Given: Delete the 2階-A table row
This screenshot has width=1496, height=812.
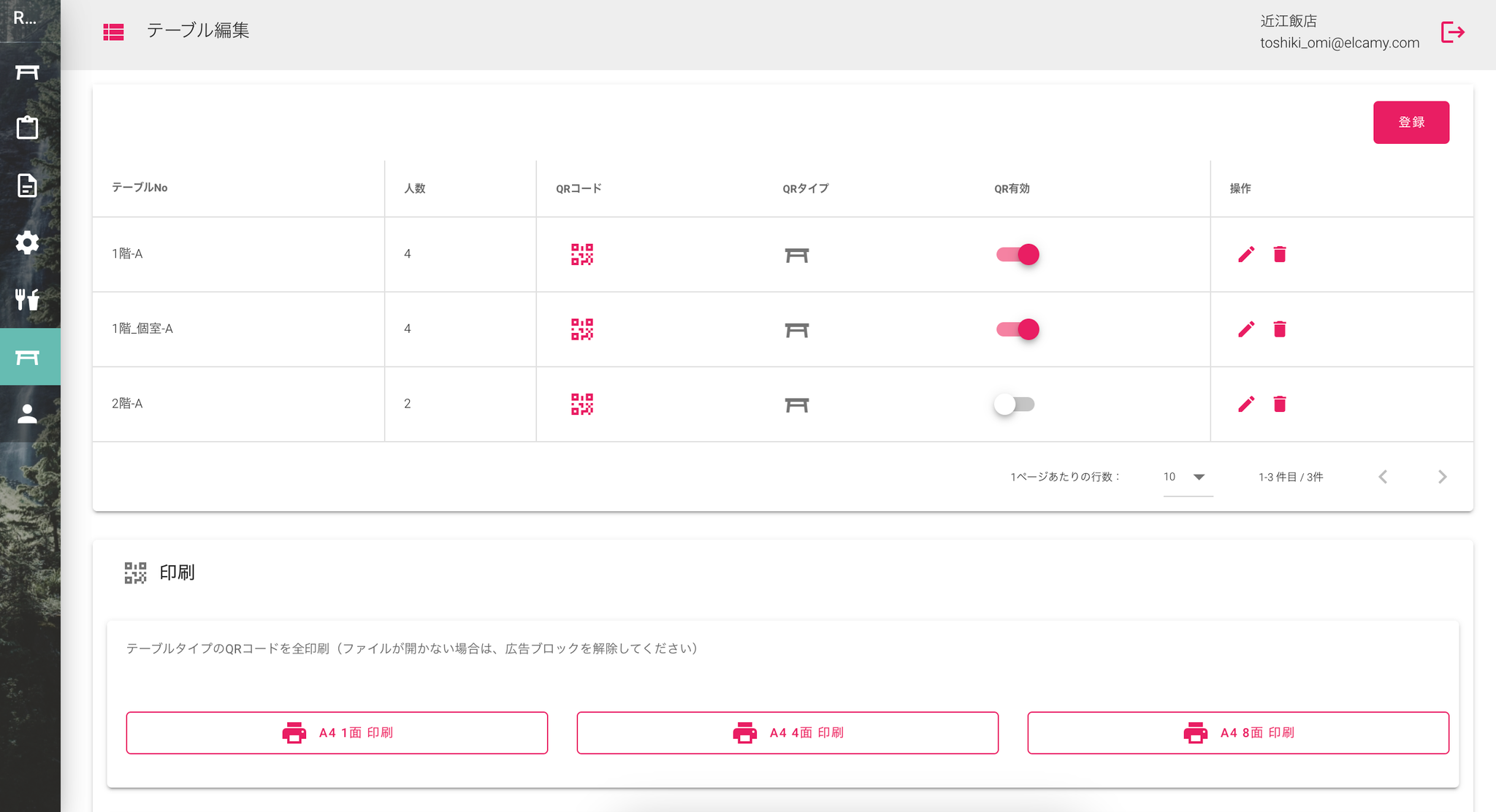Looking at the screenshot, I should (1279, 404).
